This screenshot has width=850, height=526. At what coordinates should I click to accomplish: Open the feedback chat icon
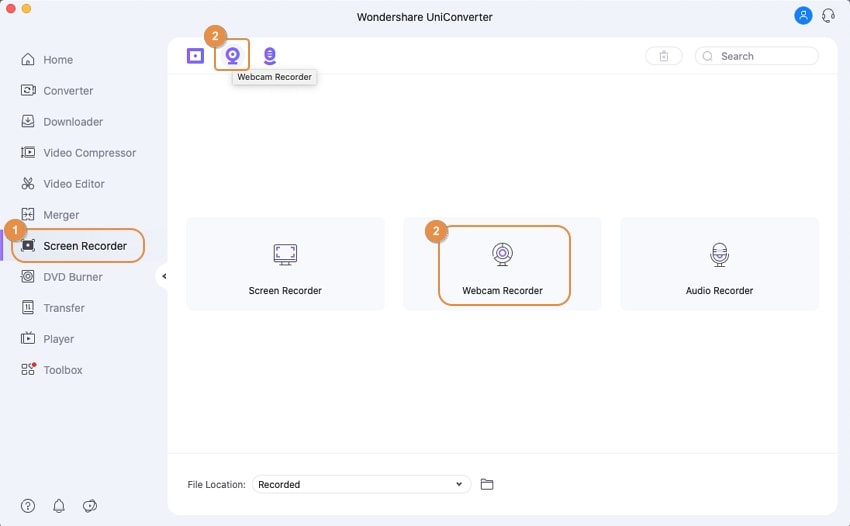click(x=90, y=506)
